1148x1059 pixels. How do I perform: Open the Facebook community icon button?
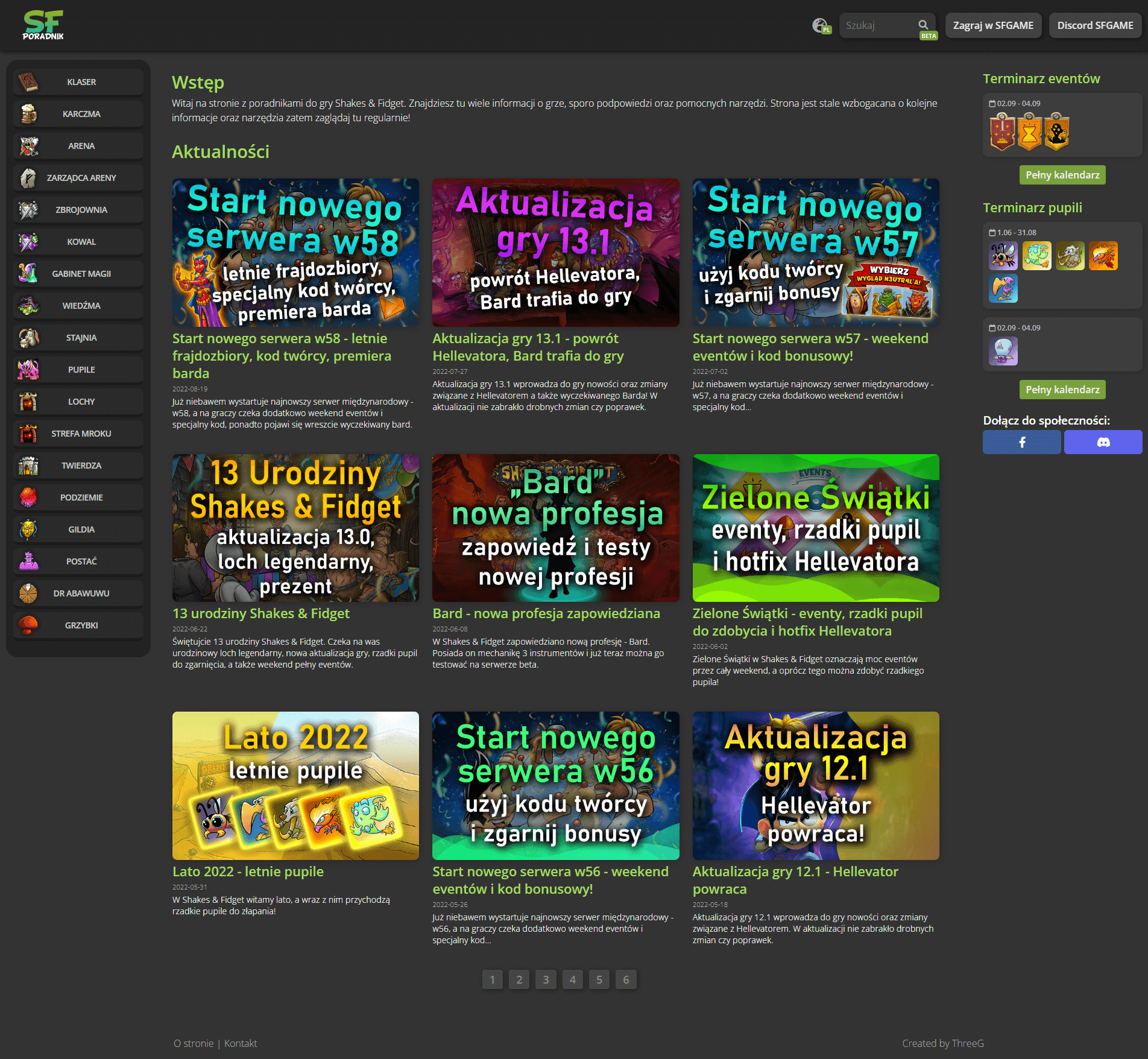(1021, 442)
